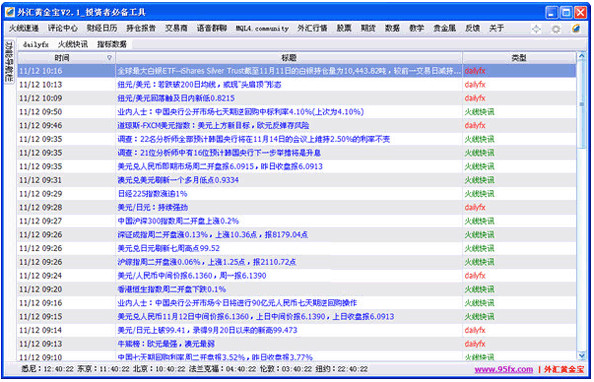Click the vertical scrollbar thumb of the news list

coord(581,104)
